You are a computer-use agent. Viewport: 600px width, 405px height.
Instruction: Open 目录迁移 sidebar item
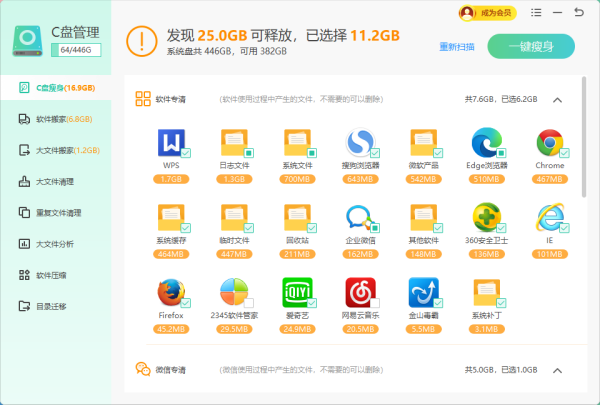point(56,306)
